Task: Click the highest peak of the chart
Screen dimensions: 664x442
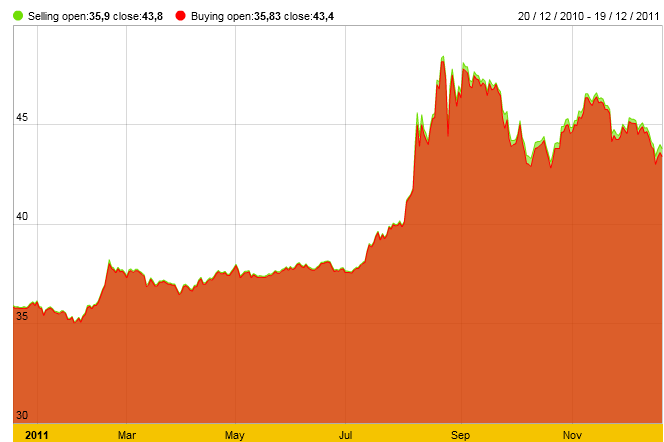Action: click(x=442, y=59)
